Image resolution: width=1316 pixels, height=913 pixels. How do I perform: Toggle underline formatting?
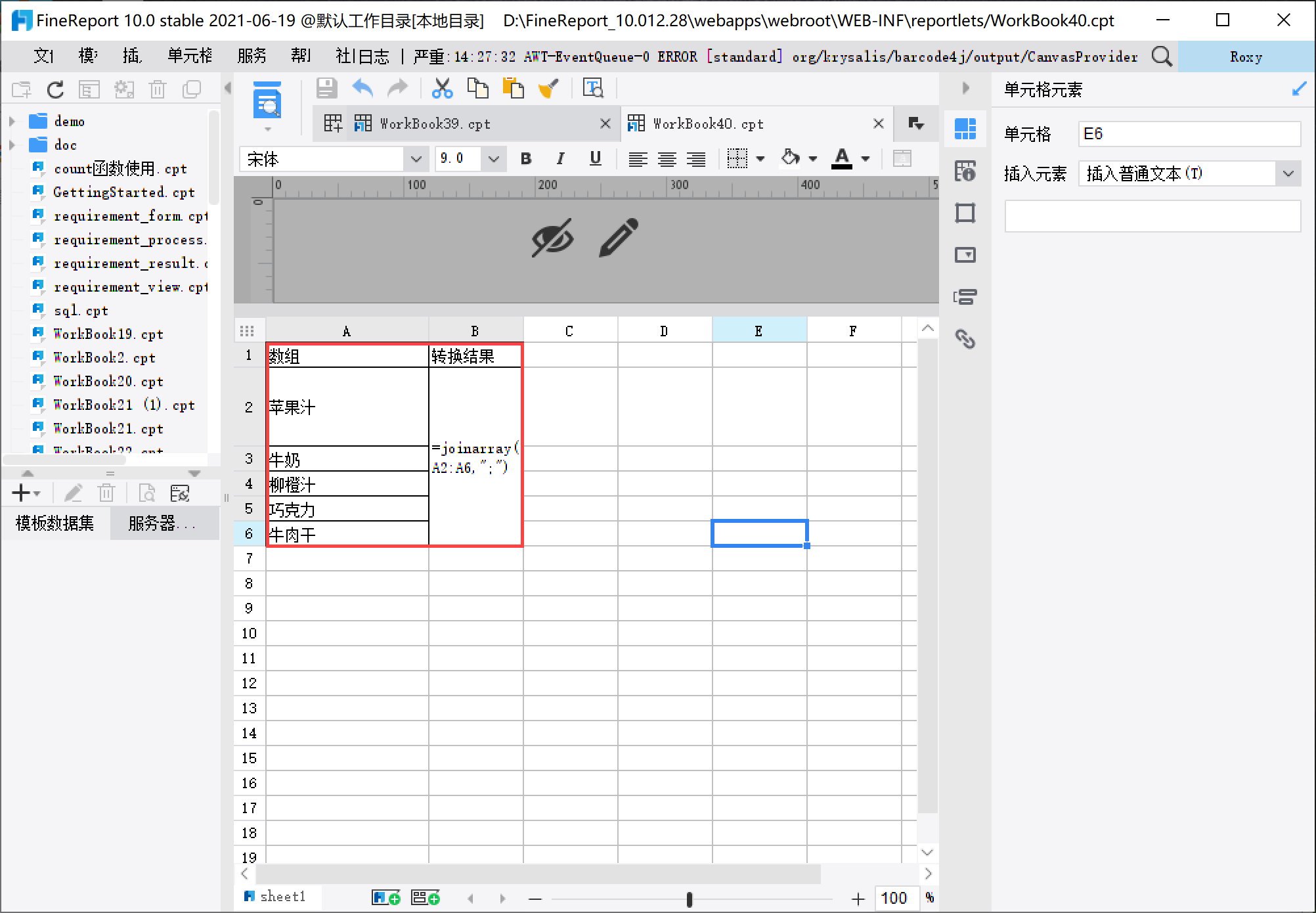click(x=595, y=159)
